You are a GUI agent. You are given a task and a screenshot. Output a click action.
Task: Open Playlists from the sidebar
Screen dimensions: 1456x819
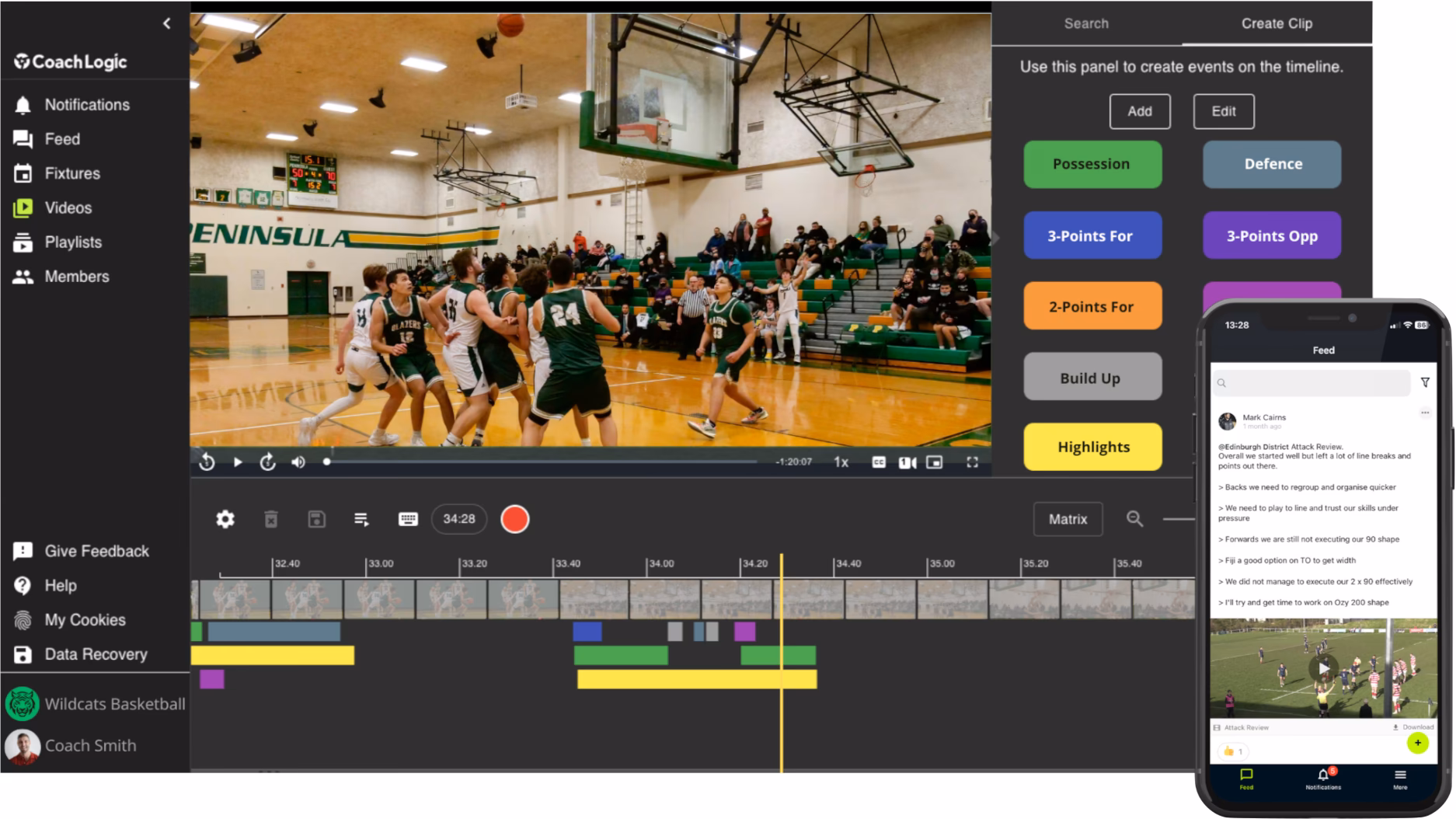click(x=73, y=242)
